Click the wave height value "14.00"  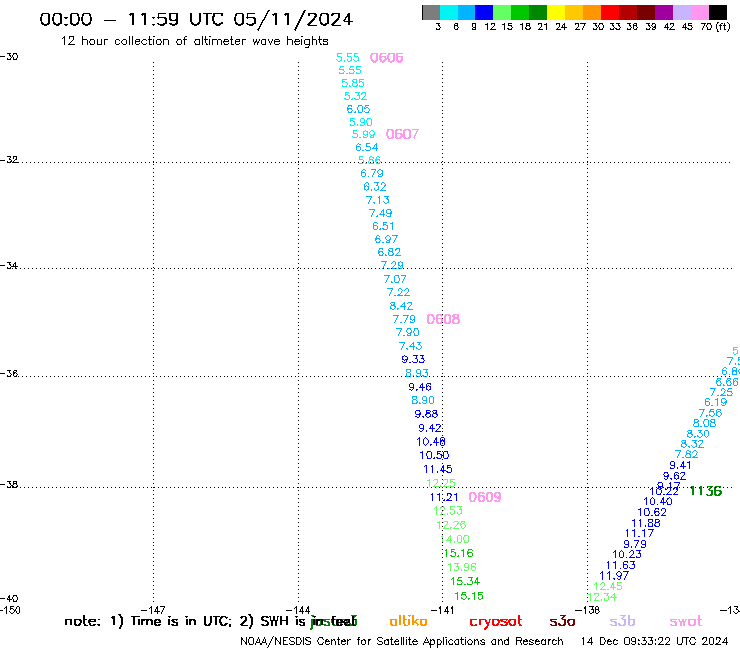pyautogui.click(x=455, y=539)
